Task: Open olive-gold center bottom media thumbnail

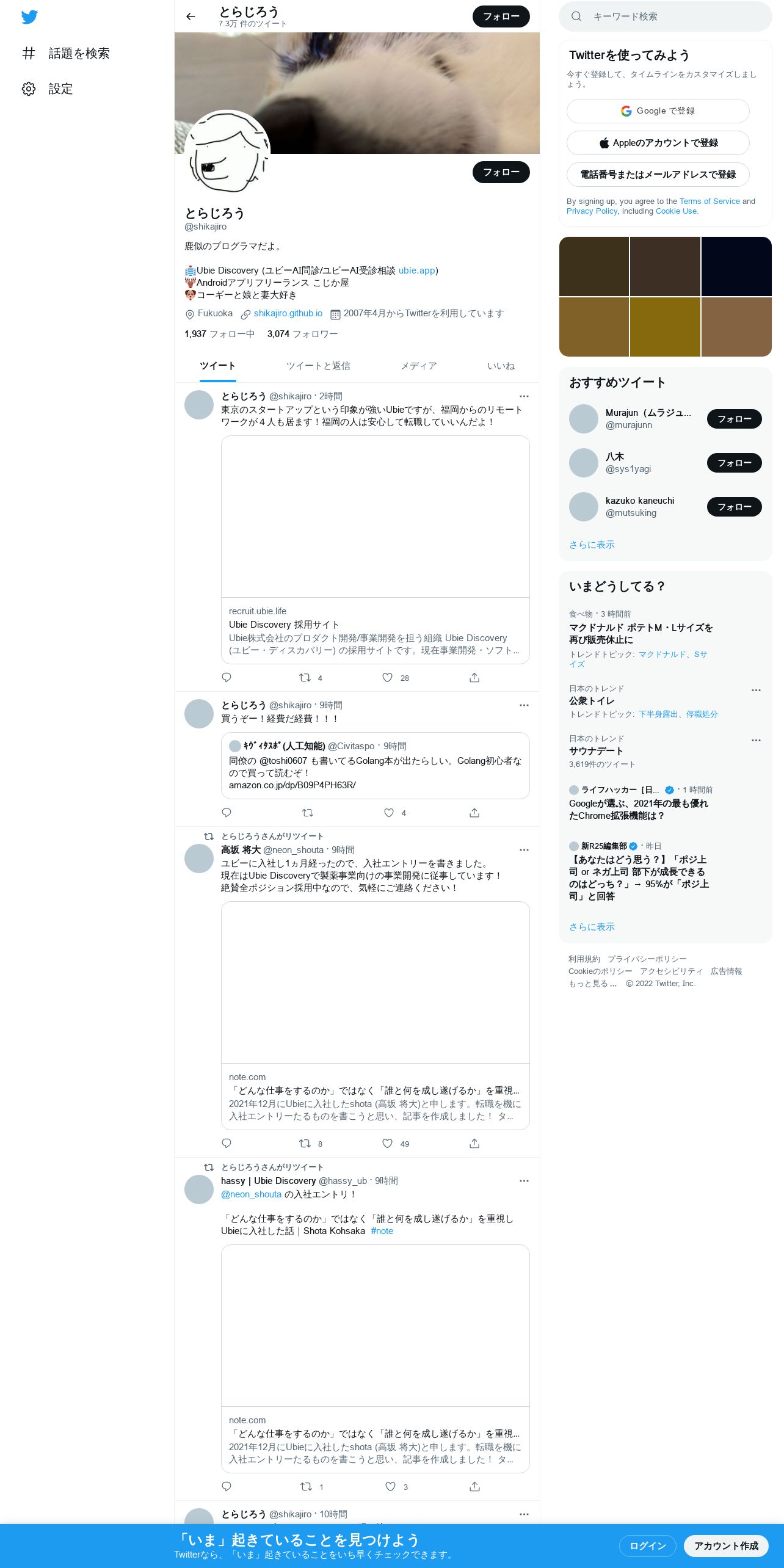Action: point(665,327)
